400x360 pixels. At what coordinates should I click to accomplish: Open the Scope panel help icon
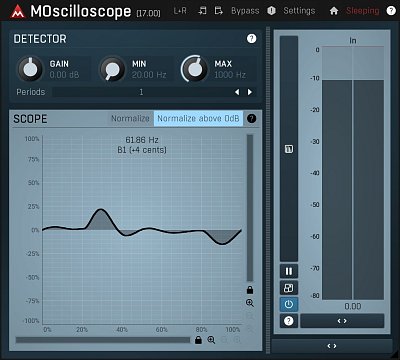(252, 118)
